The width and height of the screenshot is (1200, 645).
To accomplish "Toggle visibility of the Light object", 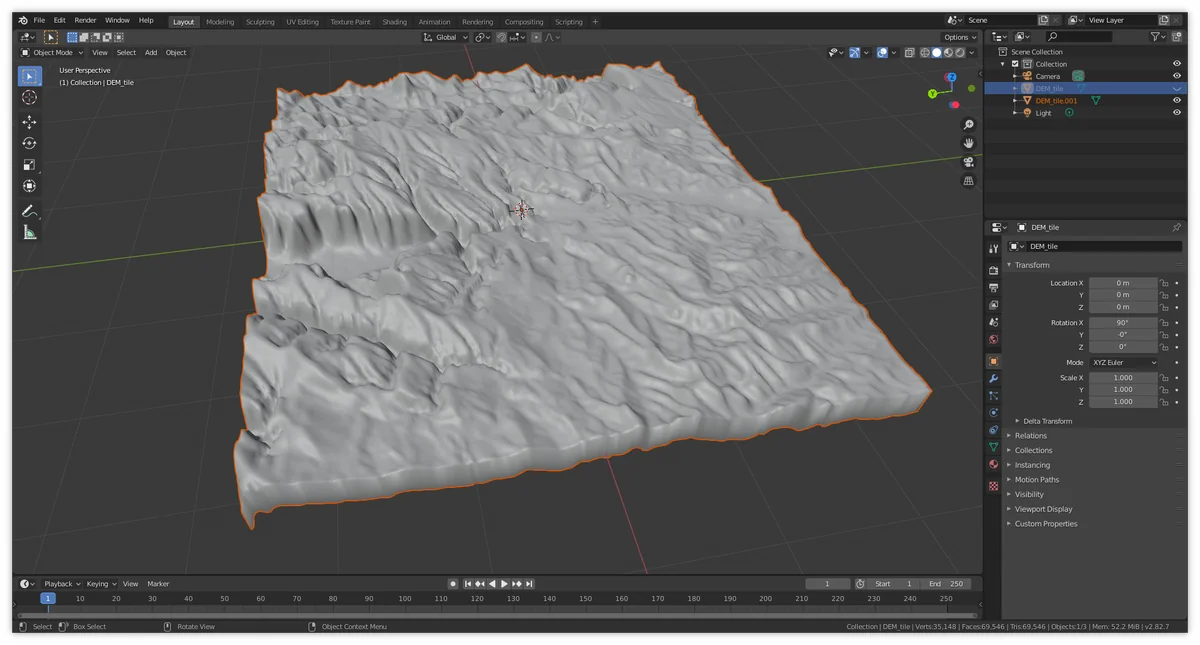I will click(x=1177, y=113).
